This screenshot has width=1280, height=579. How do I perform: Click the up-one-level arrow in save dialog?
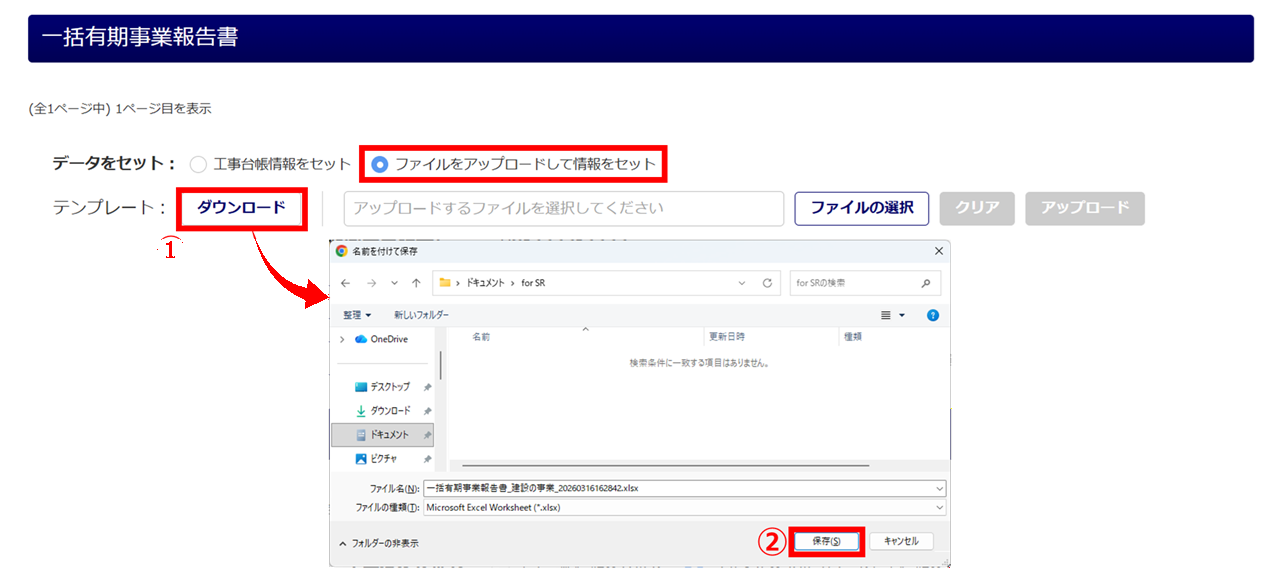[x=415, y=283]
